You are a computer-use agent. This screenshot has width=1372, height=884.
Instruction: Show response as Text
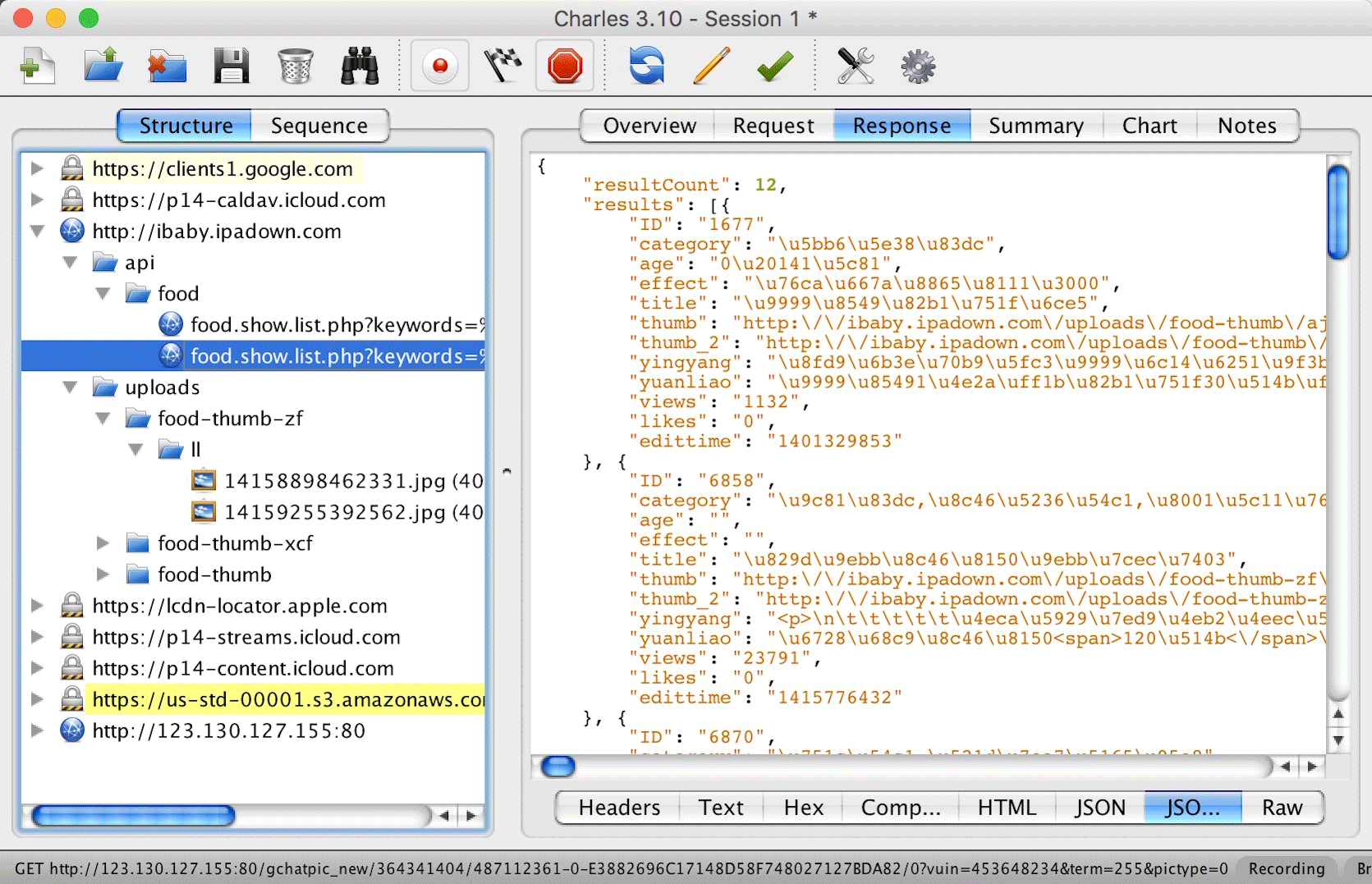click(721, 808)
